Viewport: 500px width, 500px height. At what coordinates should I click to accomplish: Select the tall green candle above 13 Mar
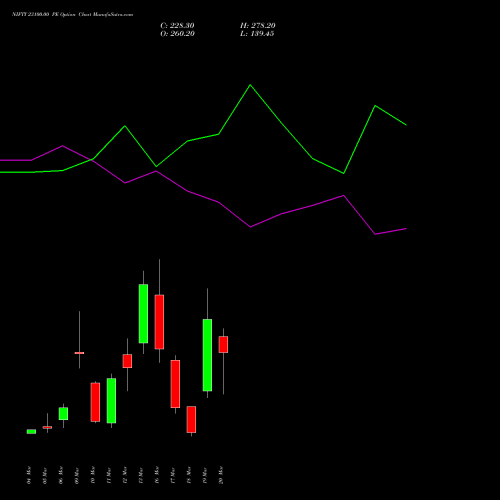click(143, 313)
